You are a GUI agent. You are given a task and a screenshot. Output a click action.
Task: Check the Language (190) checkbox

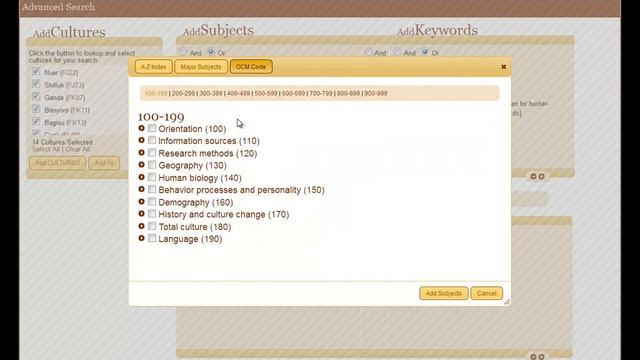152,238
